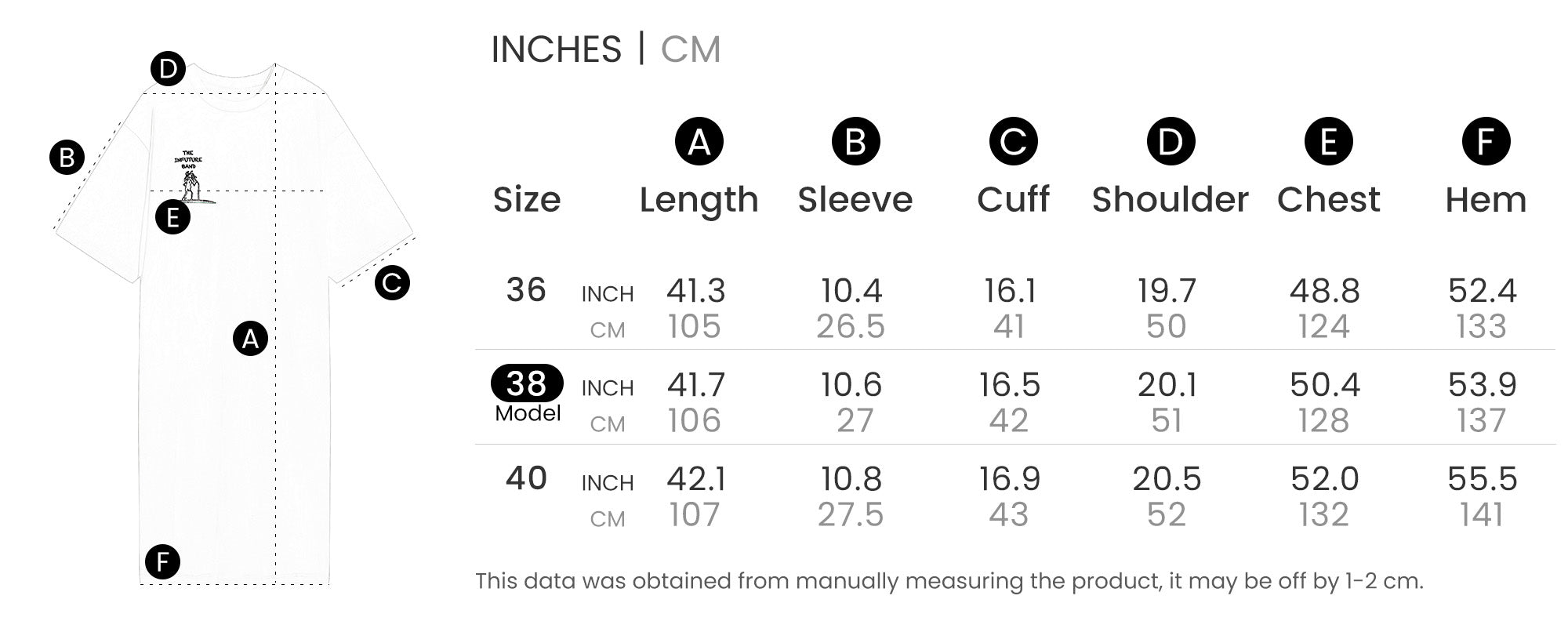Click the E marker on chest line
The width and height of the screenshot is (1568, 632).
(x=172, y=216)
